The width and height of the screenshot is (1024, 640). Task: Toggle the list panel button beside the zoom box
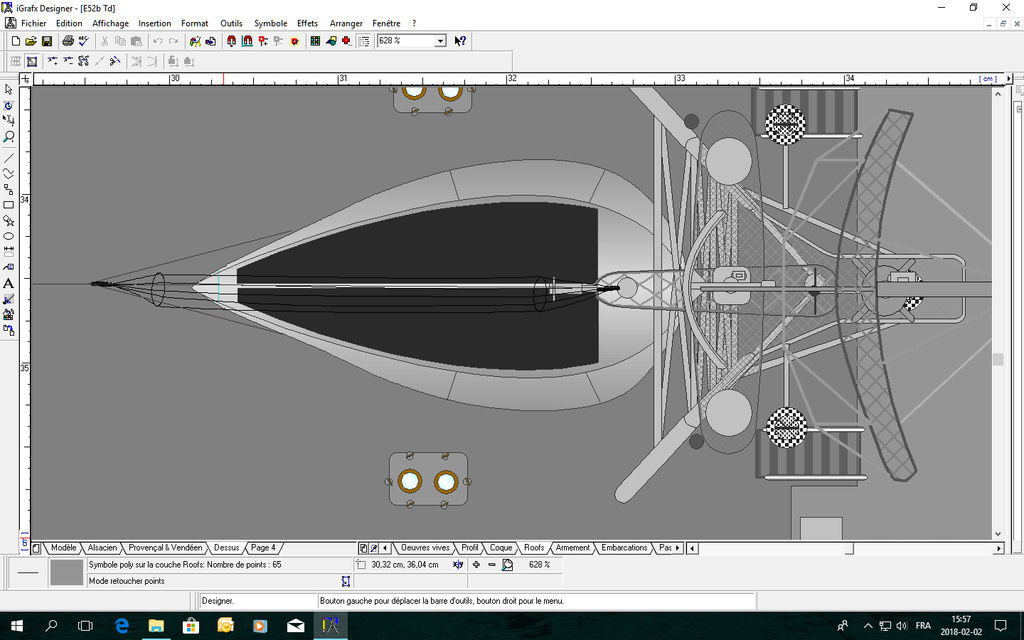pyautogui.click(x=364, y=41)
